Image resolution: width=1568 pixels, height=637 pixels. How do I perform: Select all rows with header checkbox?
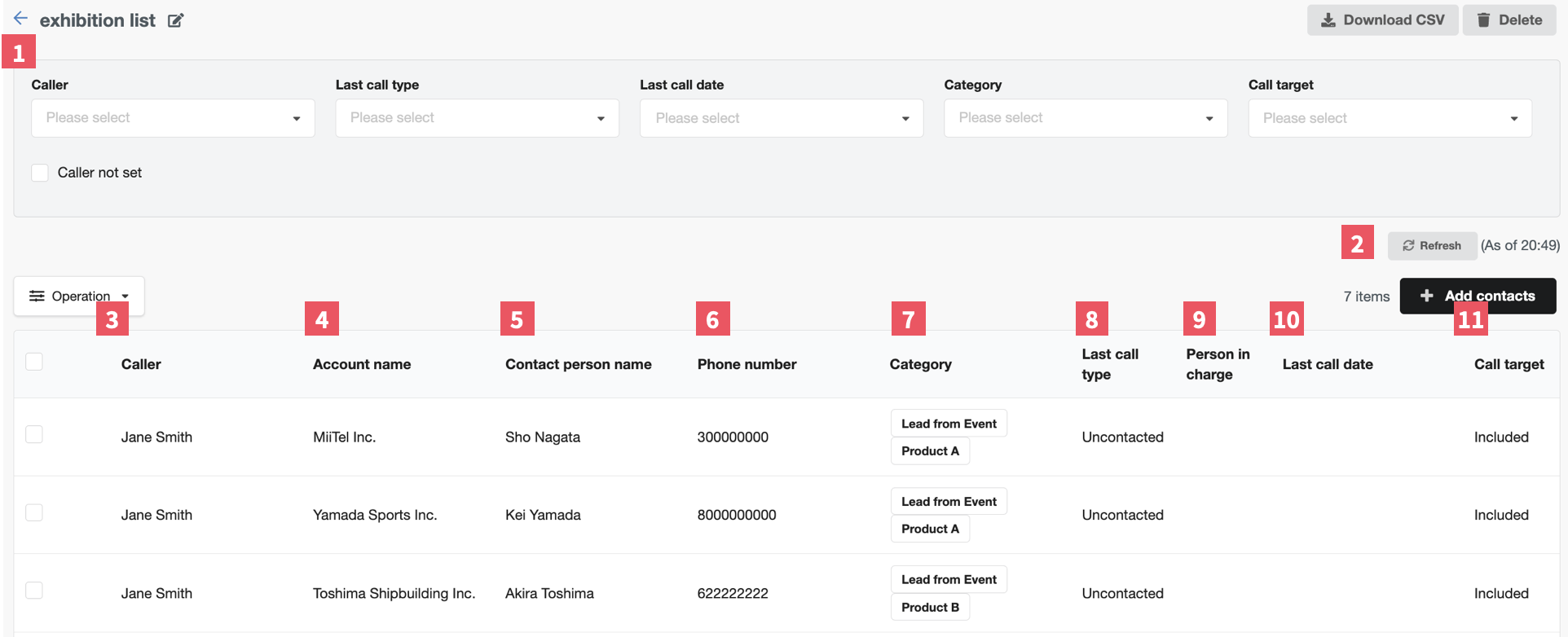click(x=34, y=362)
